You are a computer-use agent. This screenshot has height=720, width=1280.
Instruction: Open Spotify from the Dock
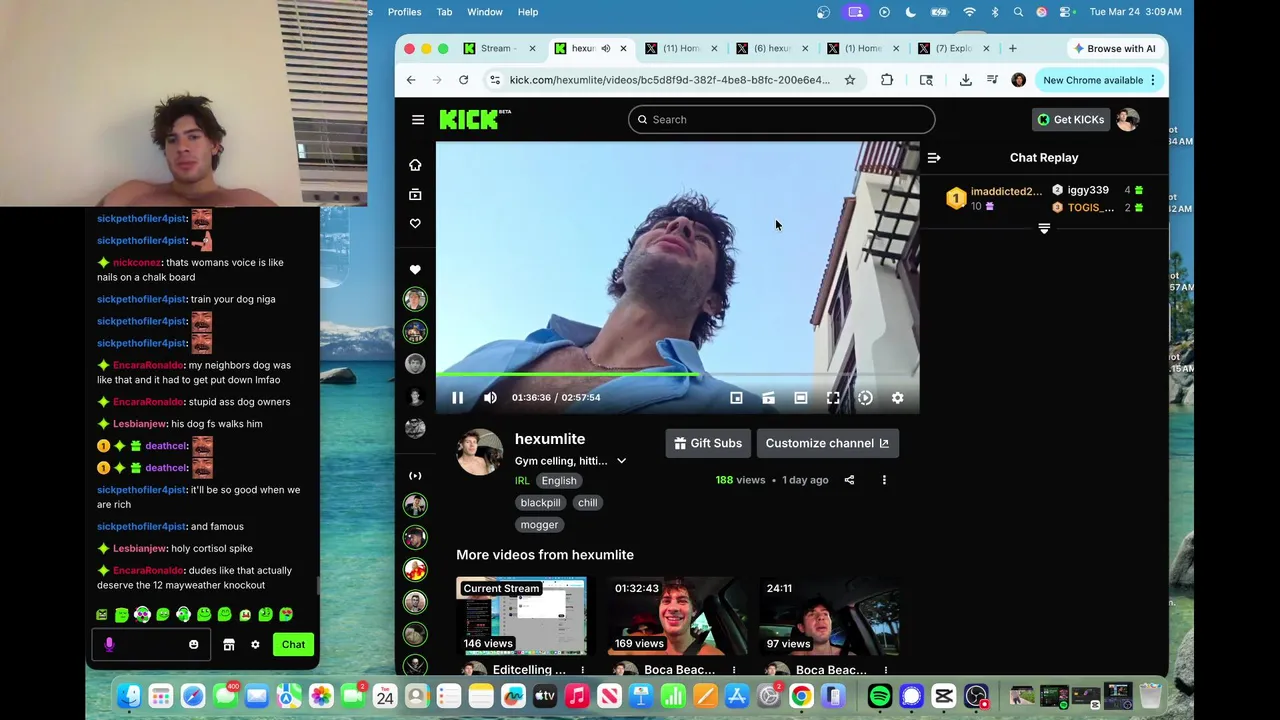[880, 695]
